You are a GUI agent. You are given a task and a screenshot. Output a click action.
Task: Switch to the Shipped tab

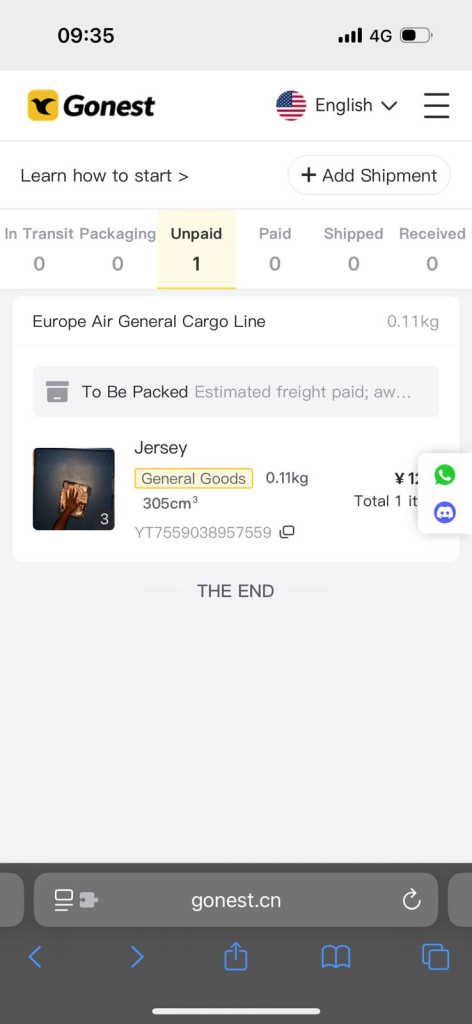pyautogui.click(x=353, y=249)
